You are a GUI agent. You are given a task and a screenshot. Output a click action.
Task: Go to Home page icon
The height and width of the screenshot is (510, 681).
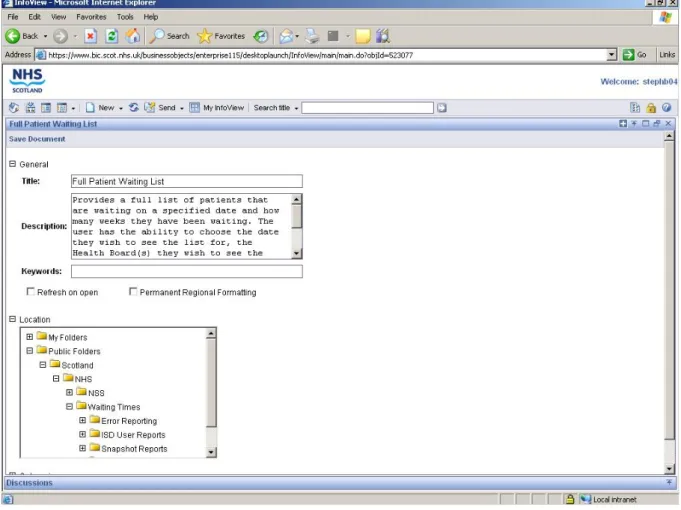point(133,36)
